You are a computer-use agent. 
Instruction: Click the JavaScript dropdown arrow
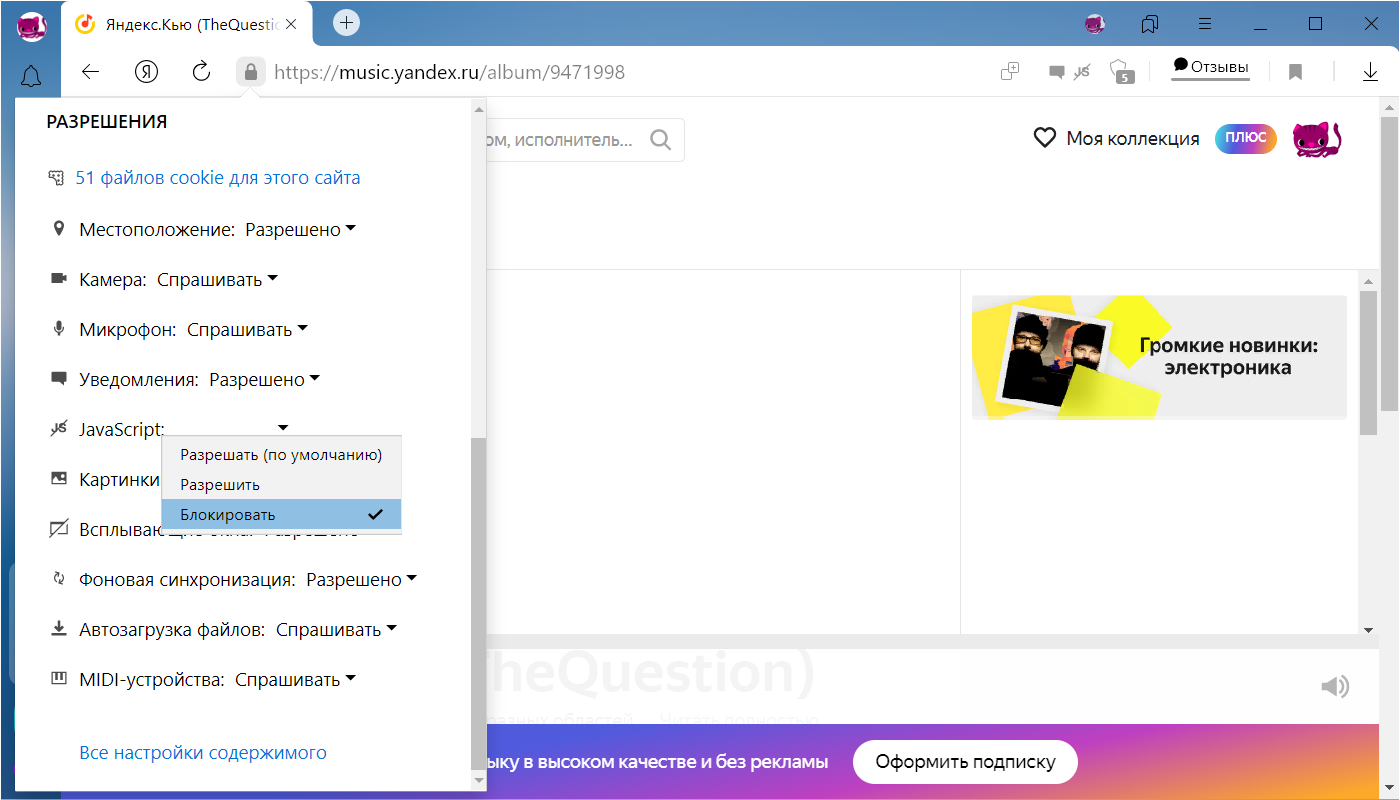pyautogui.click(x=283, y=429)
